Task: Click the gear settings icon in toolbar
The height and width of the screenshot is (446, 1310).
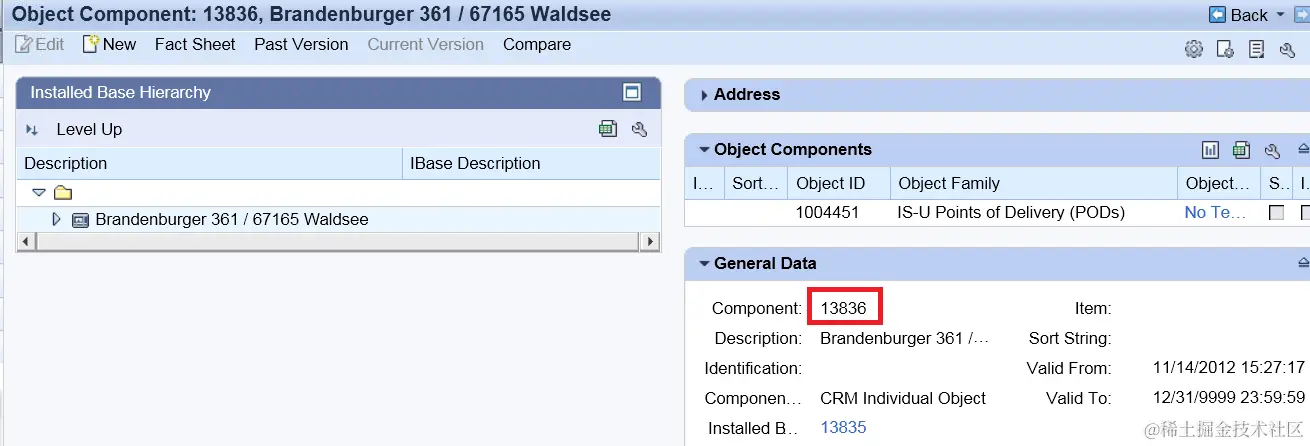Action: click(x=1193, y=49)
